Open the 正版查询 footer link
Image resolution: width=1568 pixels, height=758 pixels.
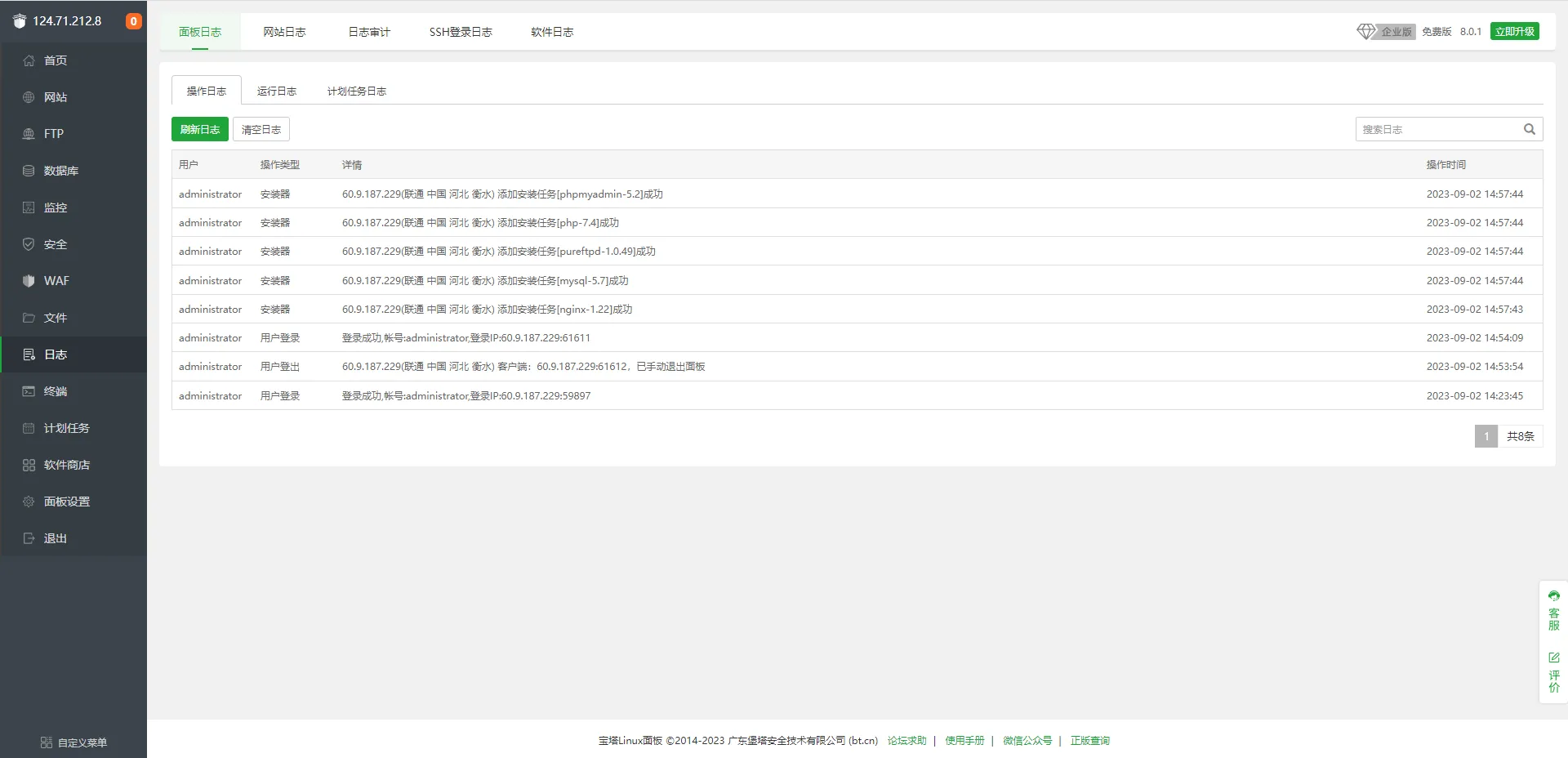point(1090,741)
